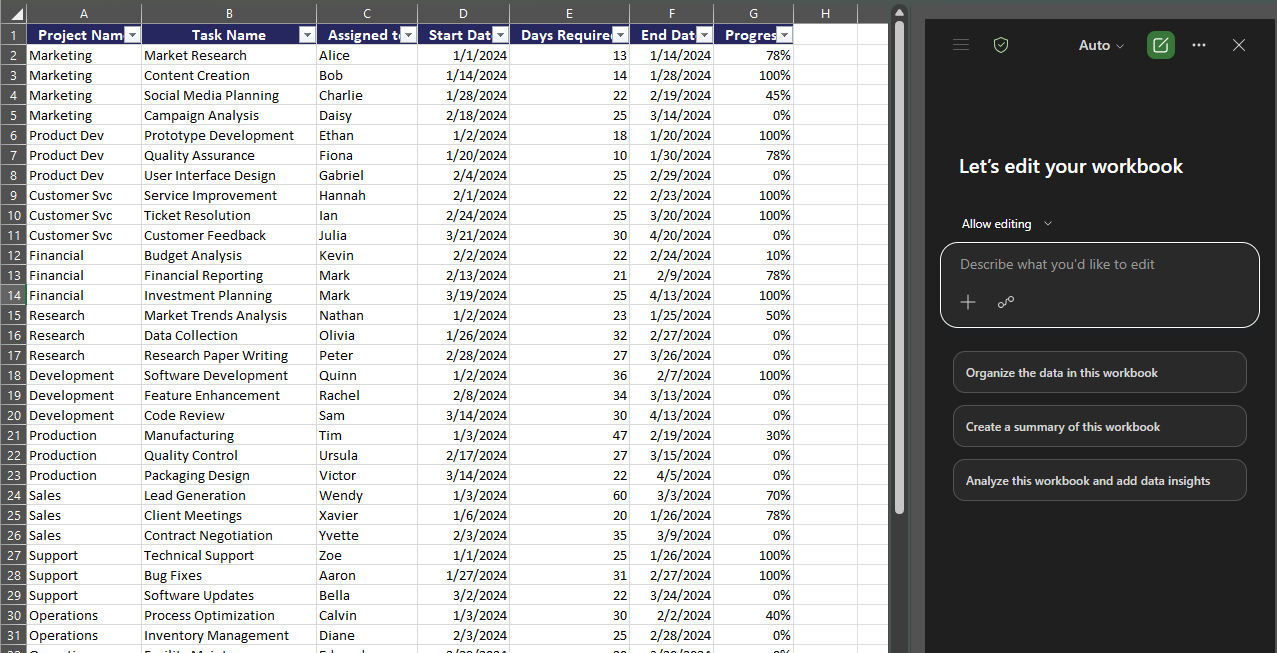
Task: Select cell with assignee Ursula
Action: pyautogui.click(x=367, y=455)
